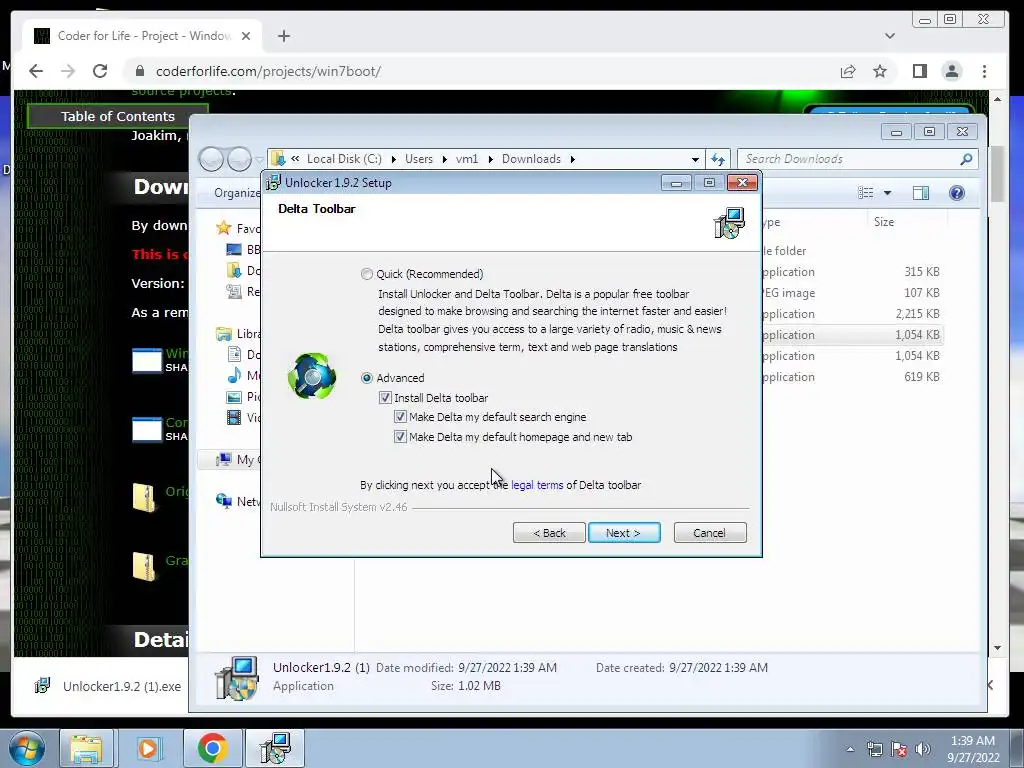The image size is (1024, 768).
Task: Click the Unlocker1.9.2 icon in details pane
Action: coord(236,678)
